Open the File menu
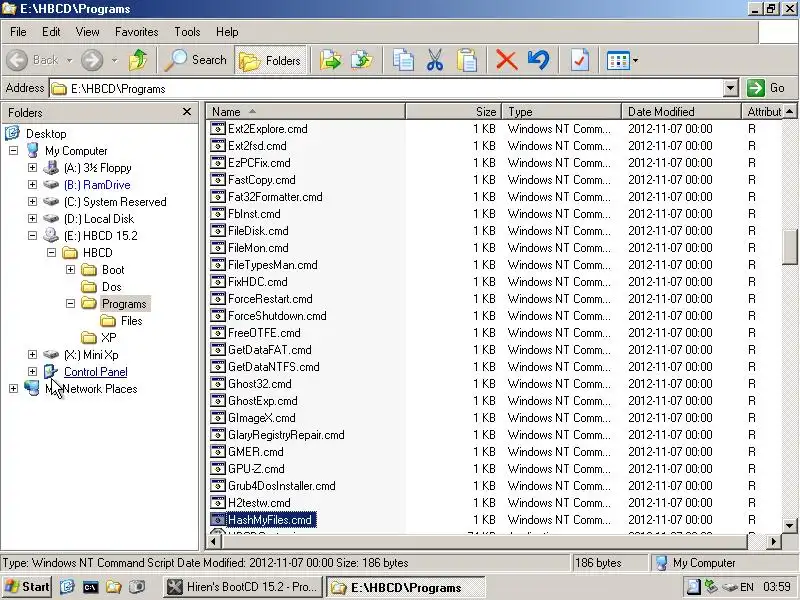 [x=18, y=32]
